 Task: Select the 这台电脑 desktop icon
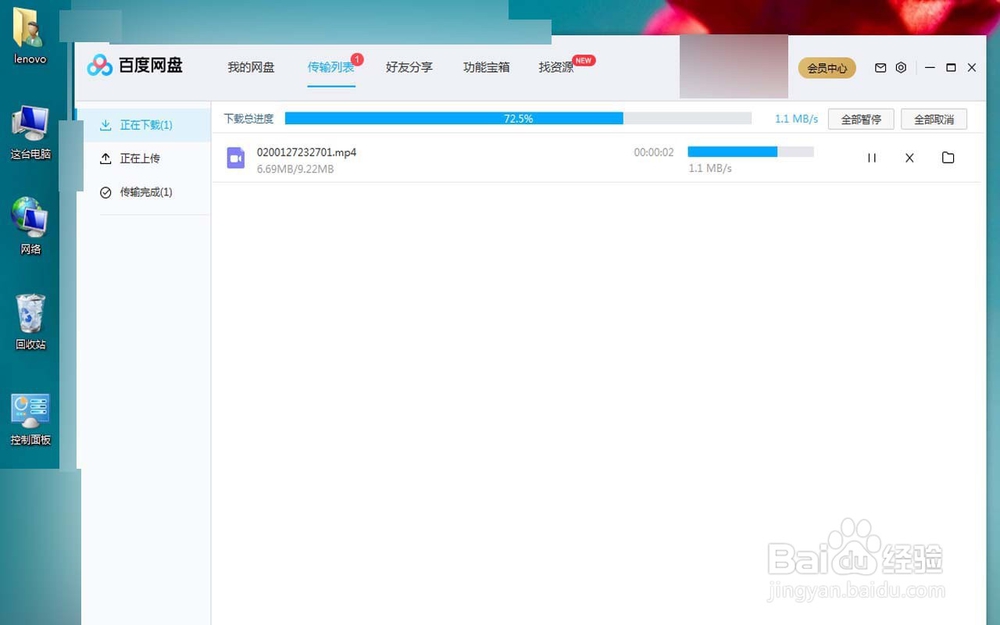point(30,132)
